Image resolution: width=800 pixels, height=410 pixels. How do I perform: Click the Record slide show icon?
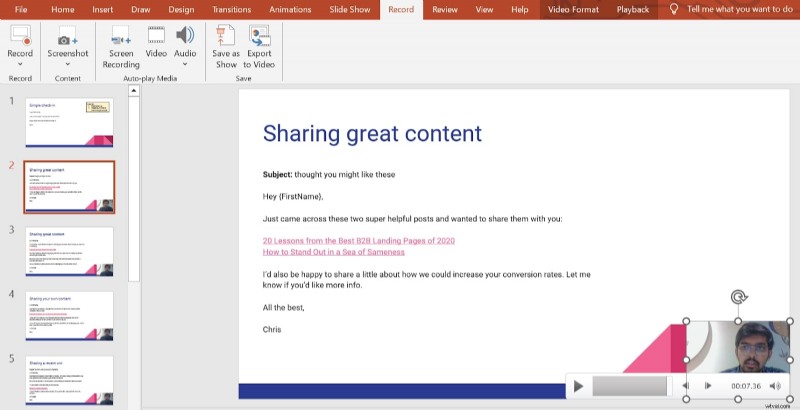pyautogui.click(x=20, y=36)
